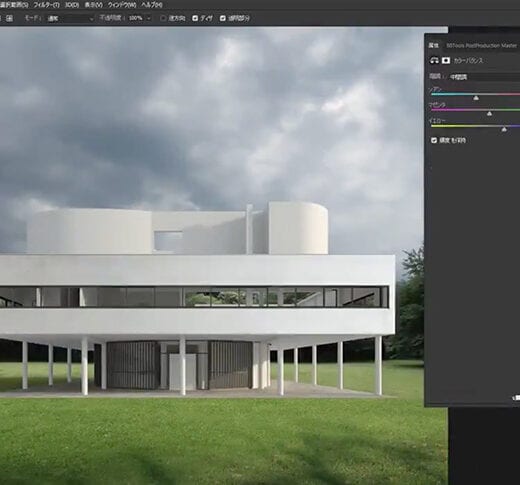This screenshot has width=520, height=485.
Task: Open the ウィンドウ(W) menu
Action: pyautogui.click(x=122, y=5)
